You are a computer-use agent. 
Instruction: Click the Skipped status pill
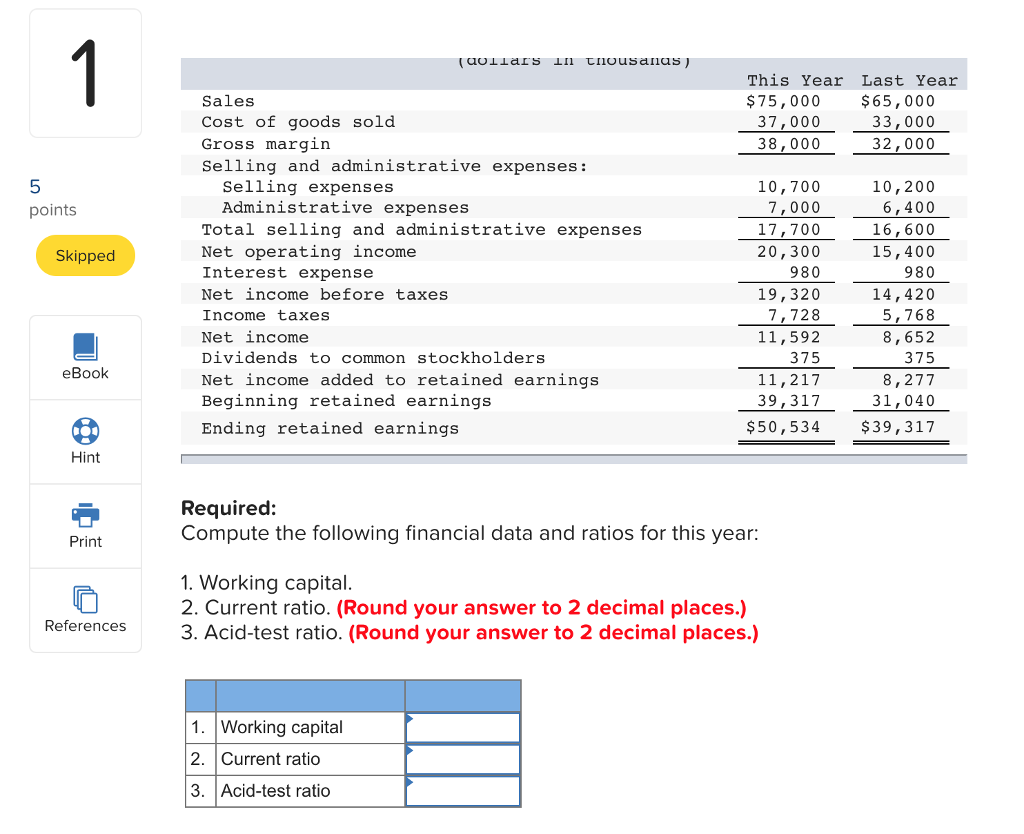coord(85,255)
